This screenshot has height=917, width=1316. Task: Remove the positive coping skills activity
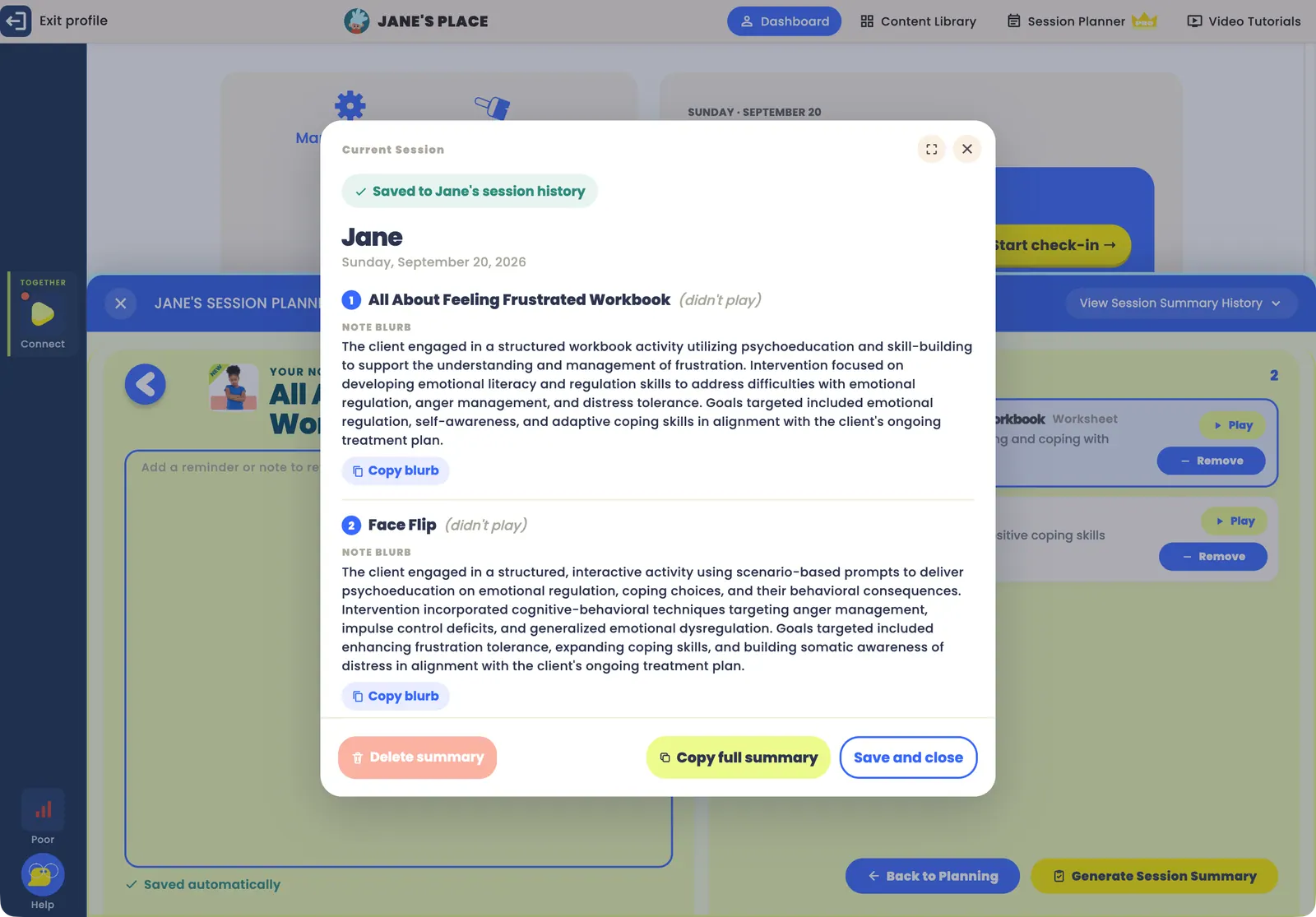click(x=1213, y=557)
